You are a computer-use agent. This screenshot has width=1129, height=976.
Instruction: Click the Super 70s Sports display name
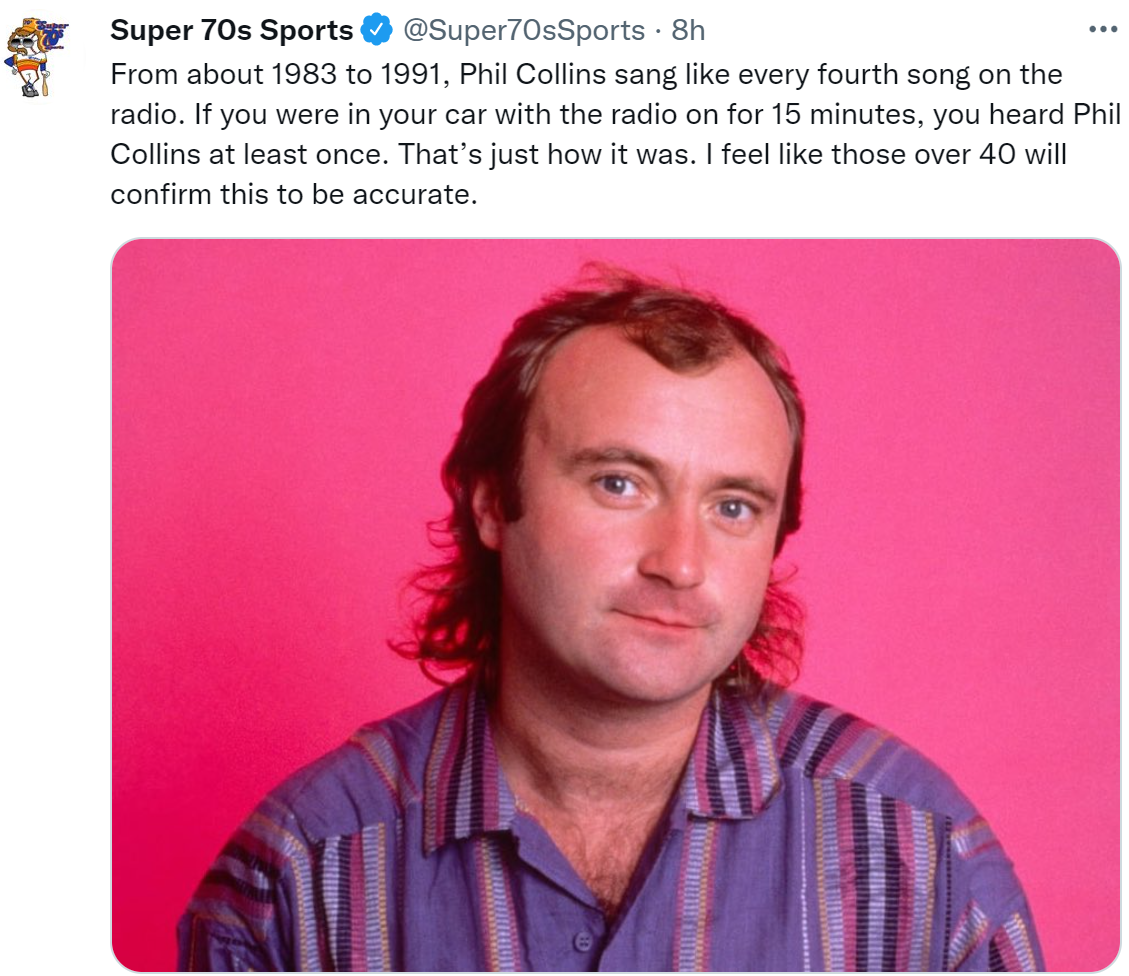point(231,30)
